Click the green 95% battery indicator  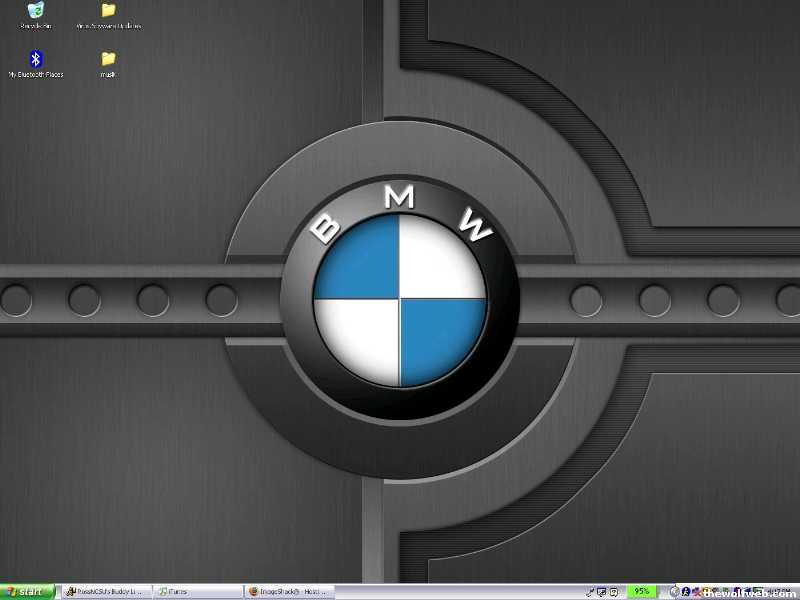tap(641, 592)
